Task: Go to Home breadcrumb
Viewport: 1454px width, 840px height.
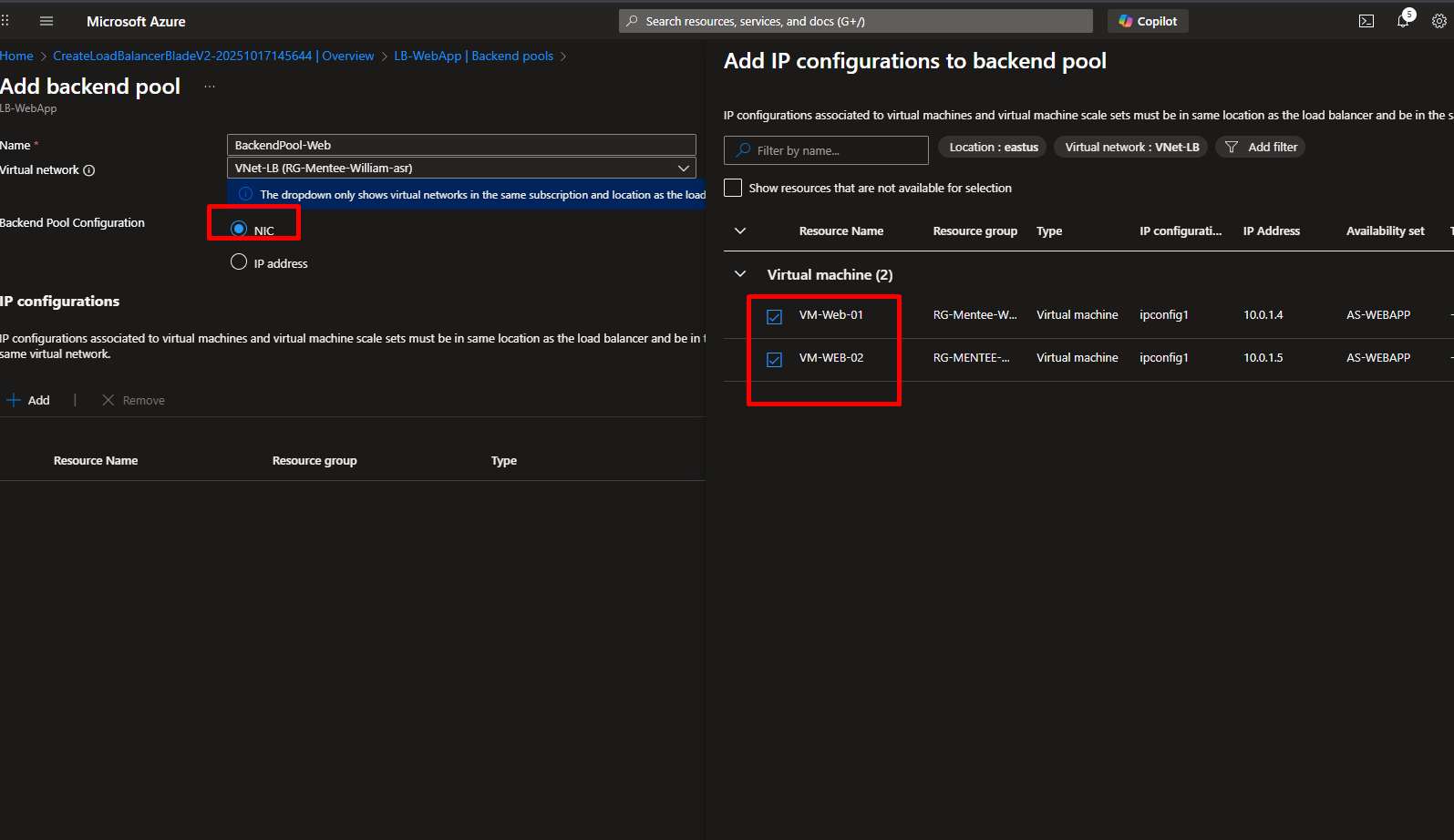Action: [x=16, y=56]
